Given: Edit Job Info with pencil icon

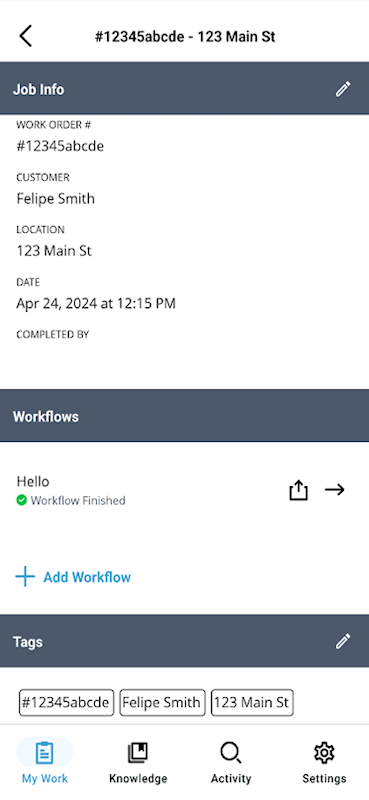Looking at the screenshot, I should click(x=343, y=89).
